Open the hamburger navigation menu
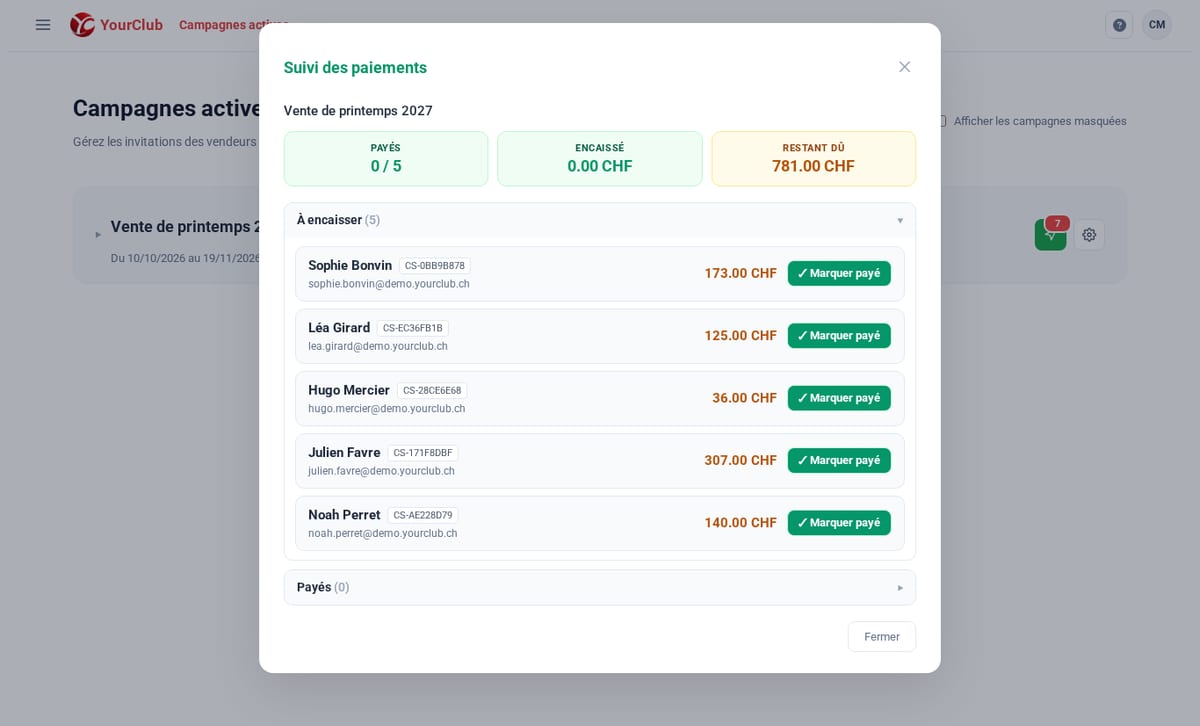The image size is (1200, 726). (43, 25)
